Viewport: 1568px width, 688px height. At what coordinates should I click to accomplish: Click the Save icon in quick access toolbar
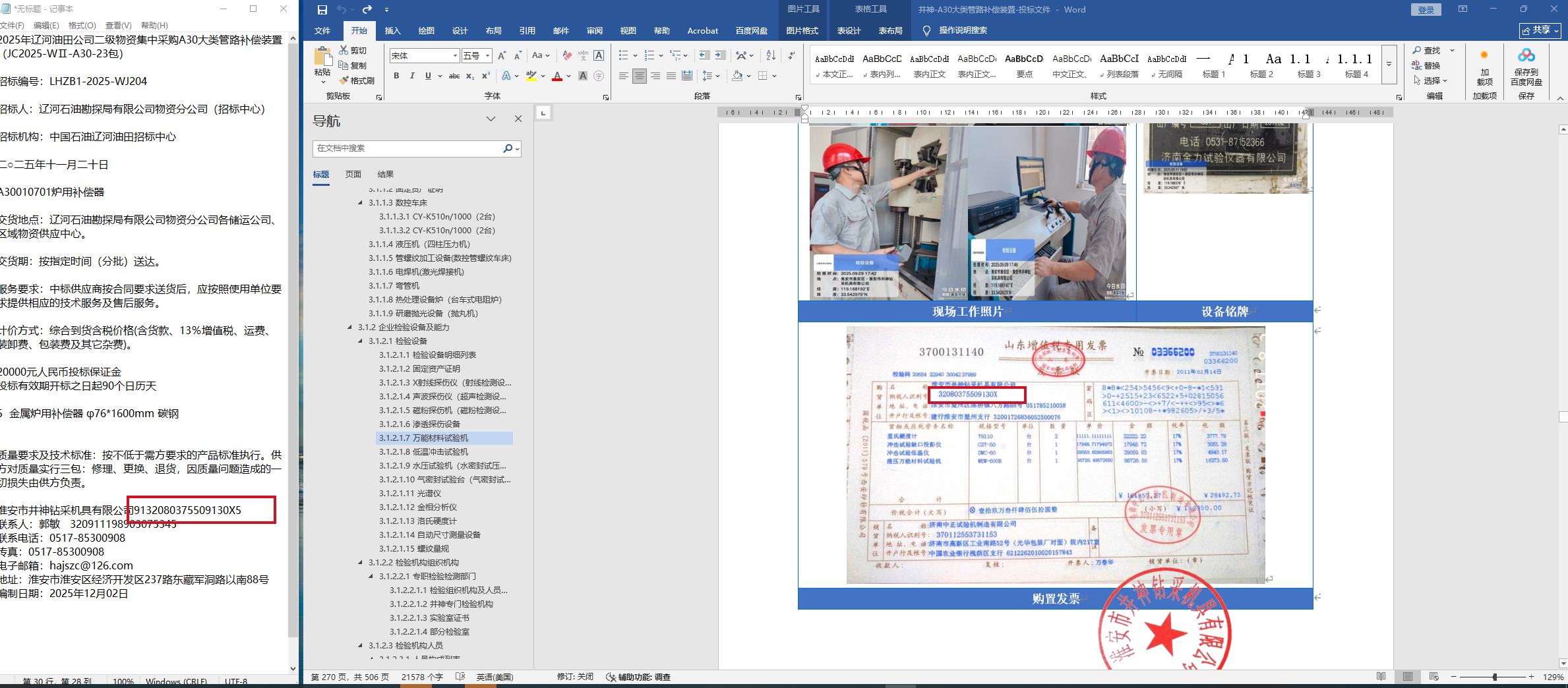click(322, 9)
